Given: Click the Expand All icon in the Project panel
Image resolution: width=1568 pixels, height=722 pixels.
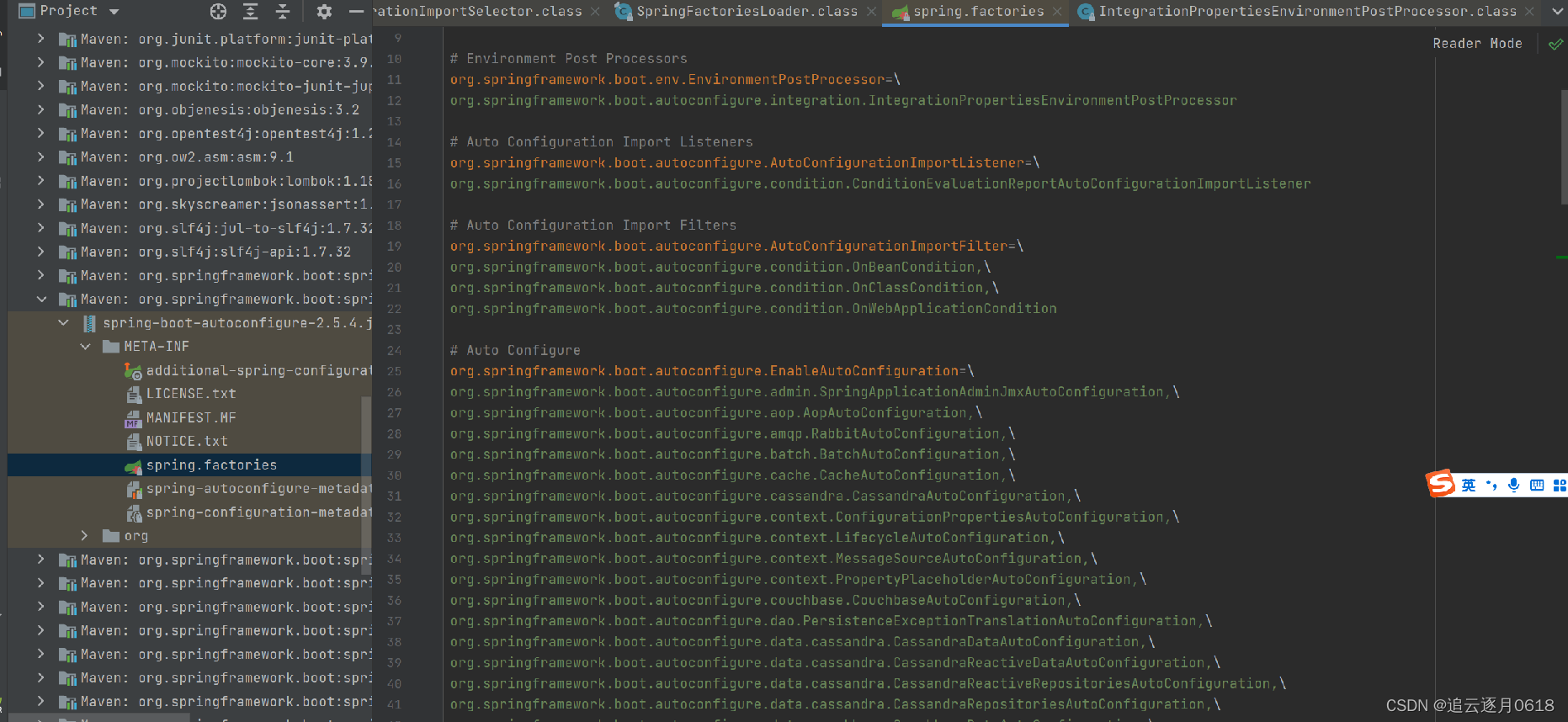Looking at the screenshot, I should [250, 12].
